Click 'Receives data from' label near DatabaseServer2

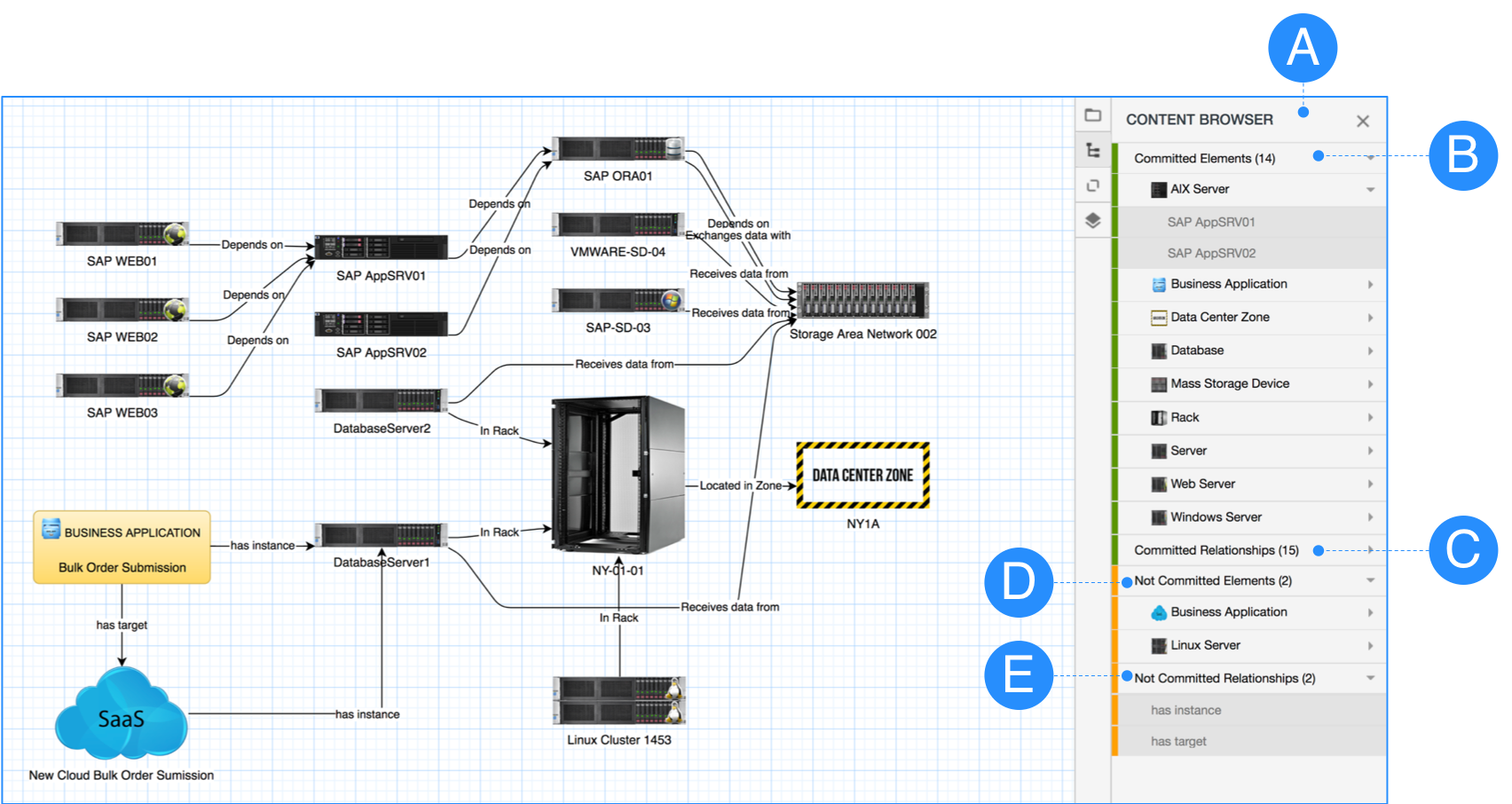624,364
